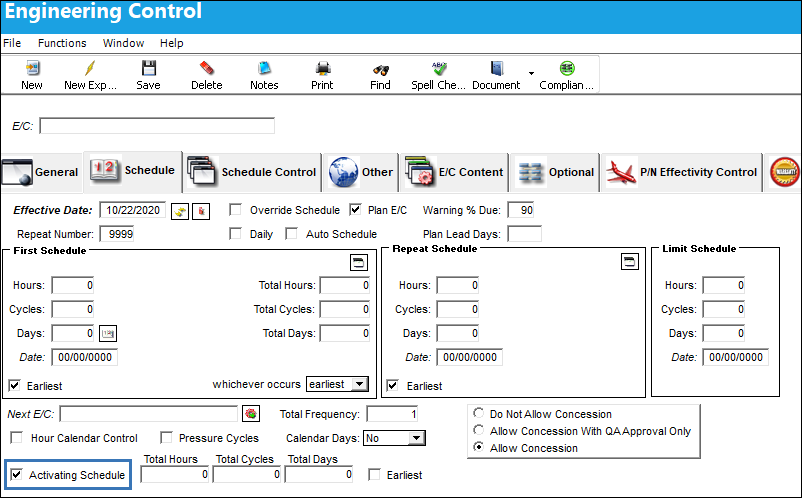
Task: Select the Allow Concession radio button
Action: click(x=478, y=446)
